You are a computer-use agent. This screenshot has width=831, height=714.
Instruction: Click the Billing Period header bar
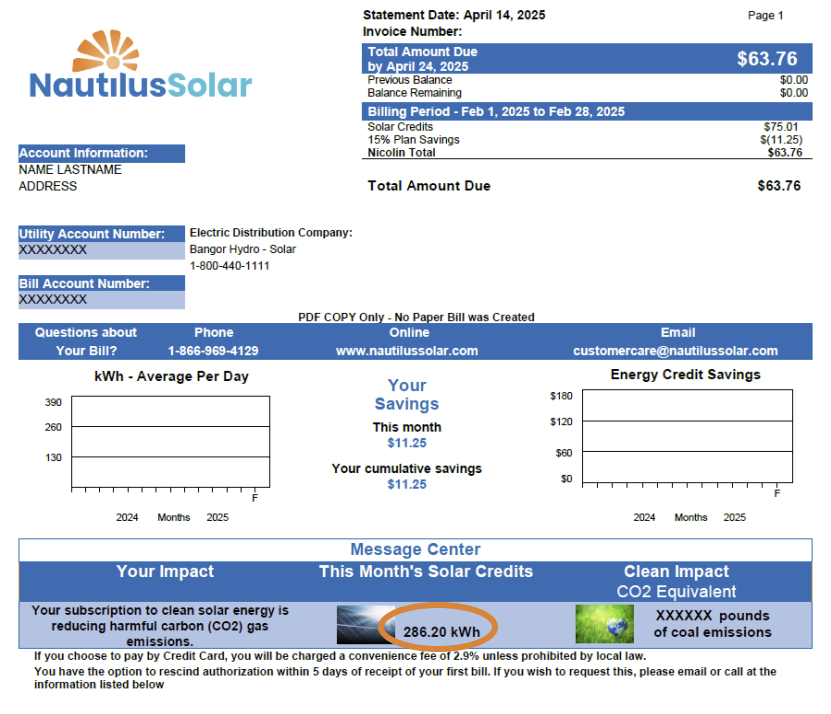click(585, 111)
